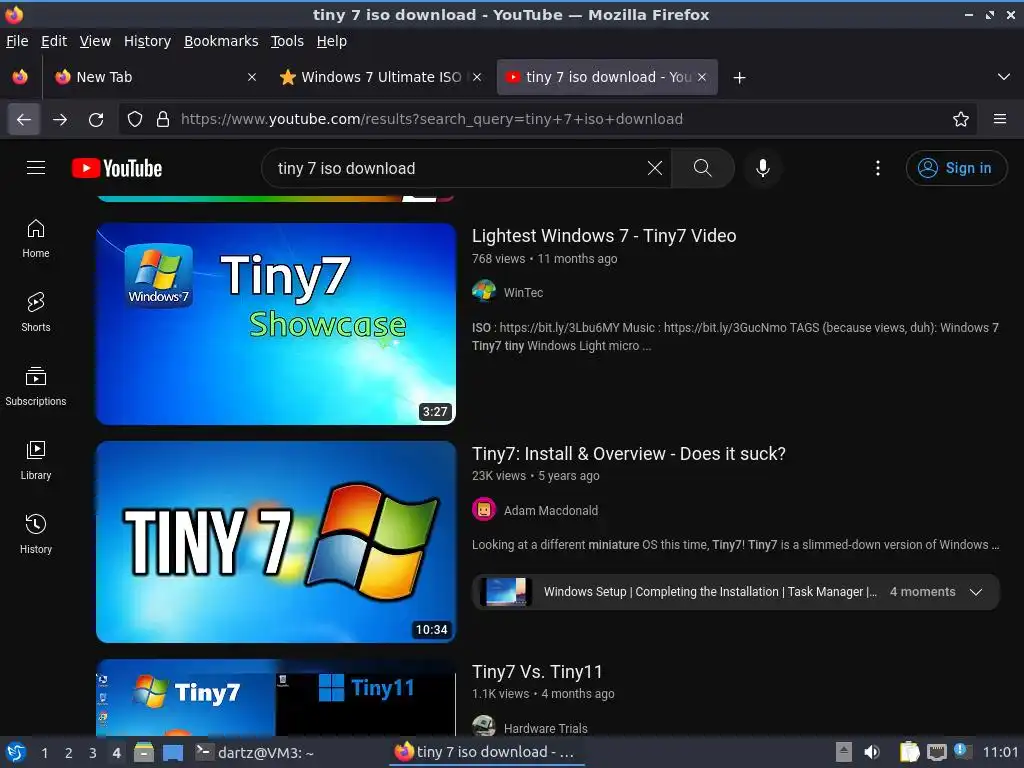
Task: Switch to Windows 7 Ultimate ISO tab
Action: pyautogui.click(x=380, y=77)
